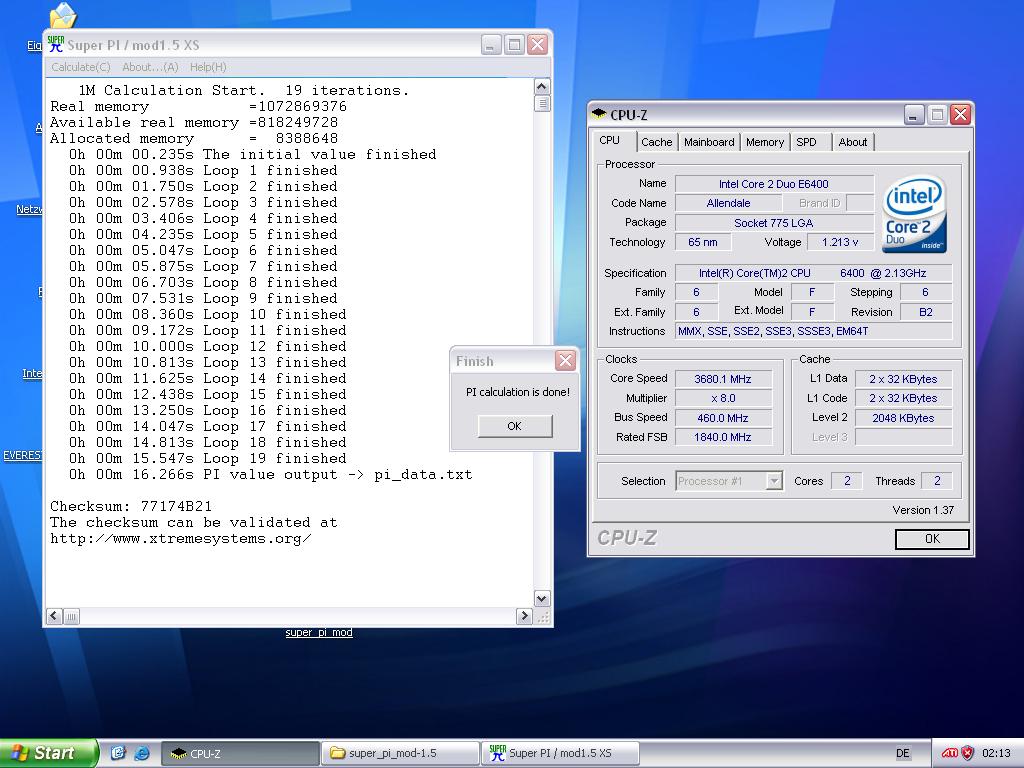The width and height of the screenshot is (1024, 768).
Task: Click the horizontal scrollbar thumb in Super PI
Action: (x=72, y=616)
